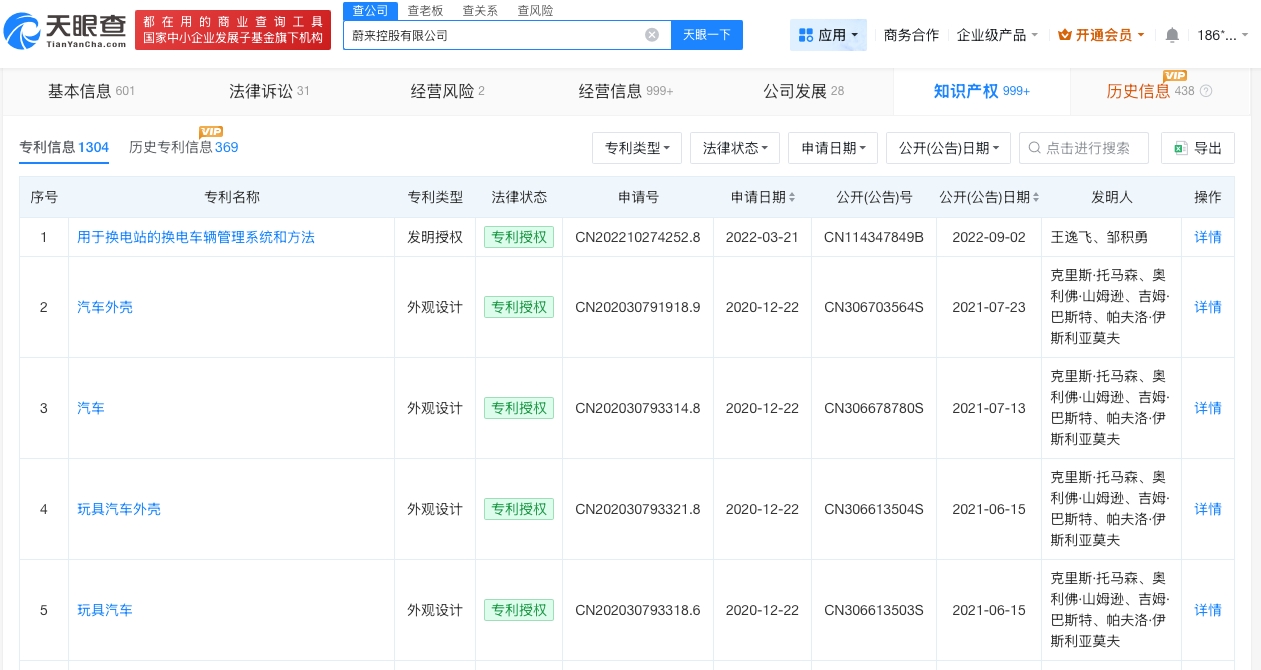The height and width of the screenshot is (670, 1261).
Task: Open the 玩具汽车 patent in row 5
Action: pos(105,610)
